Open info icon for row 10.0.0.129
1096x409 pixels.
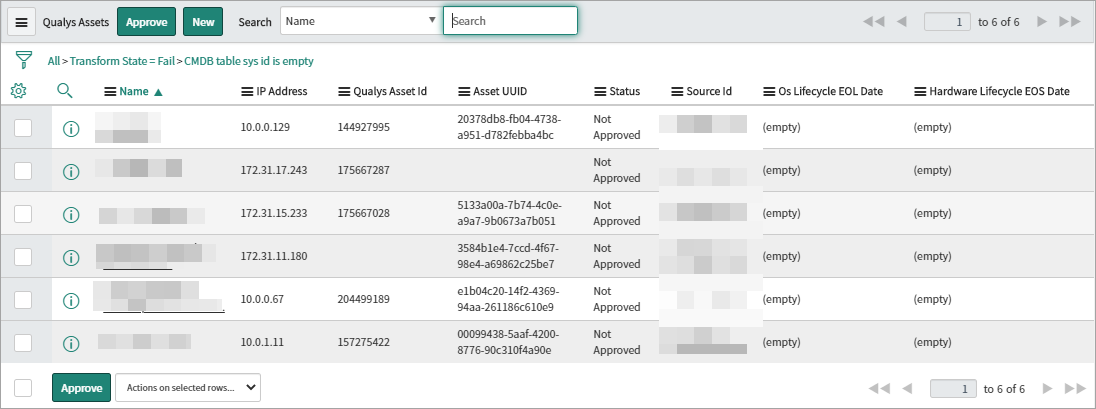71,129
